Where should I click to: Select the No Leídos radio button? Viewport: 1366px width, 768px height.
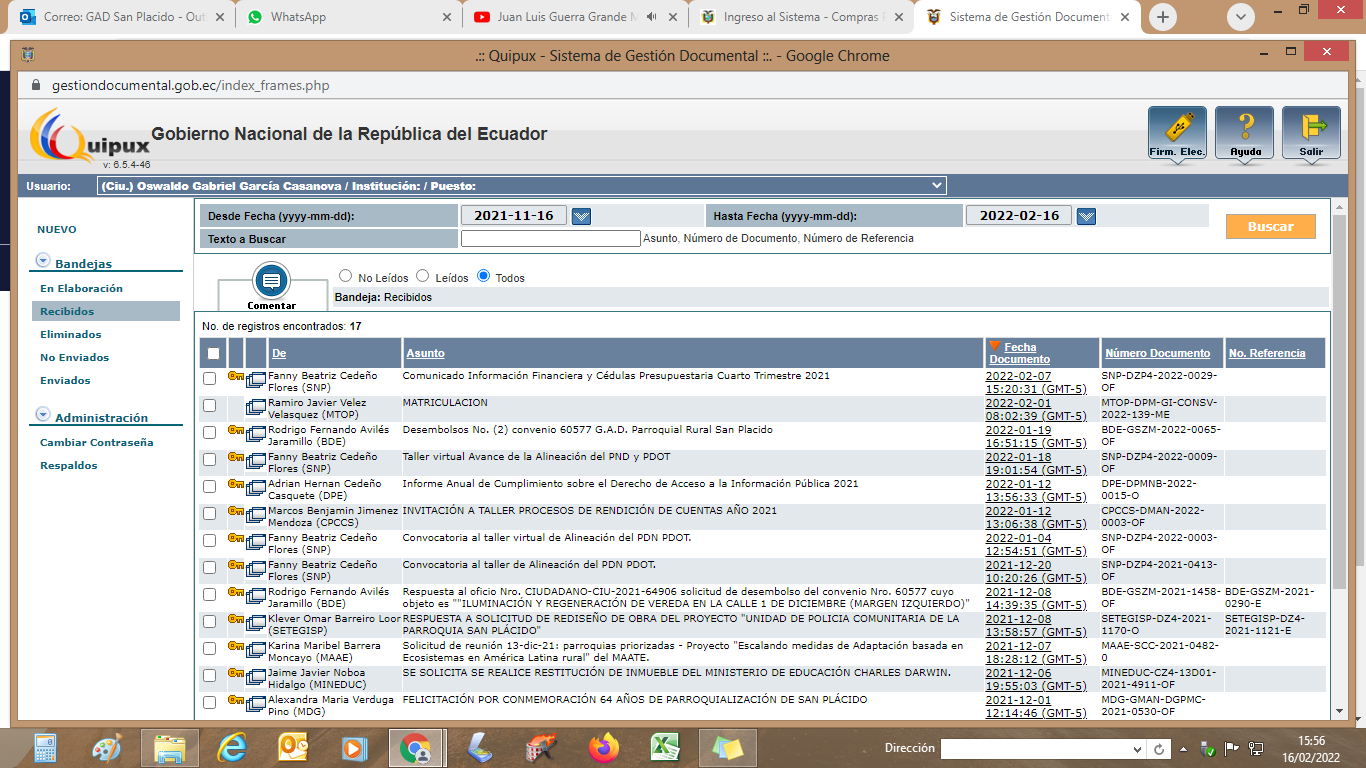[346, 276]
